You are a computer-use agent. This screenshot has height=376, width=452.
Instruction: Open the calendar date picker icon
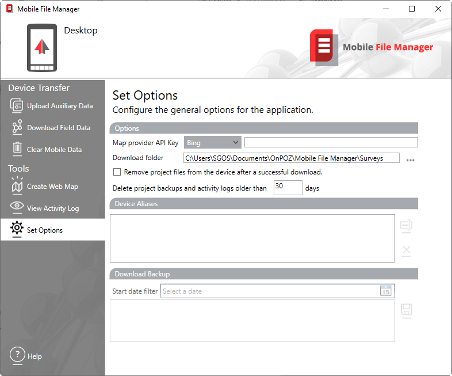[386, 291]
